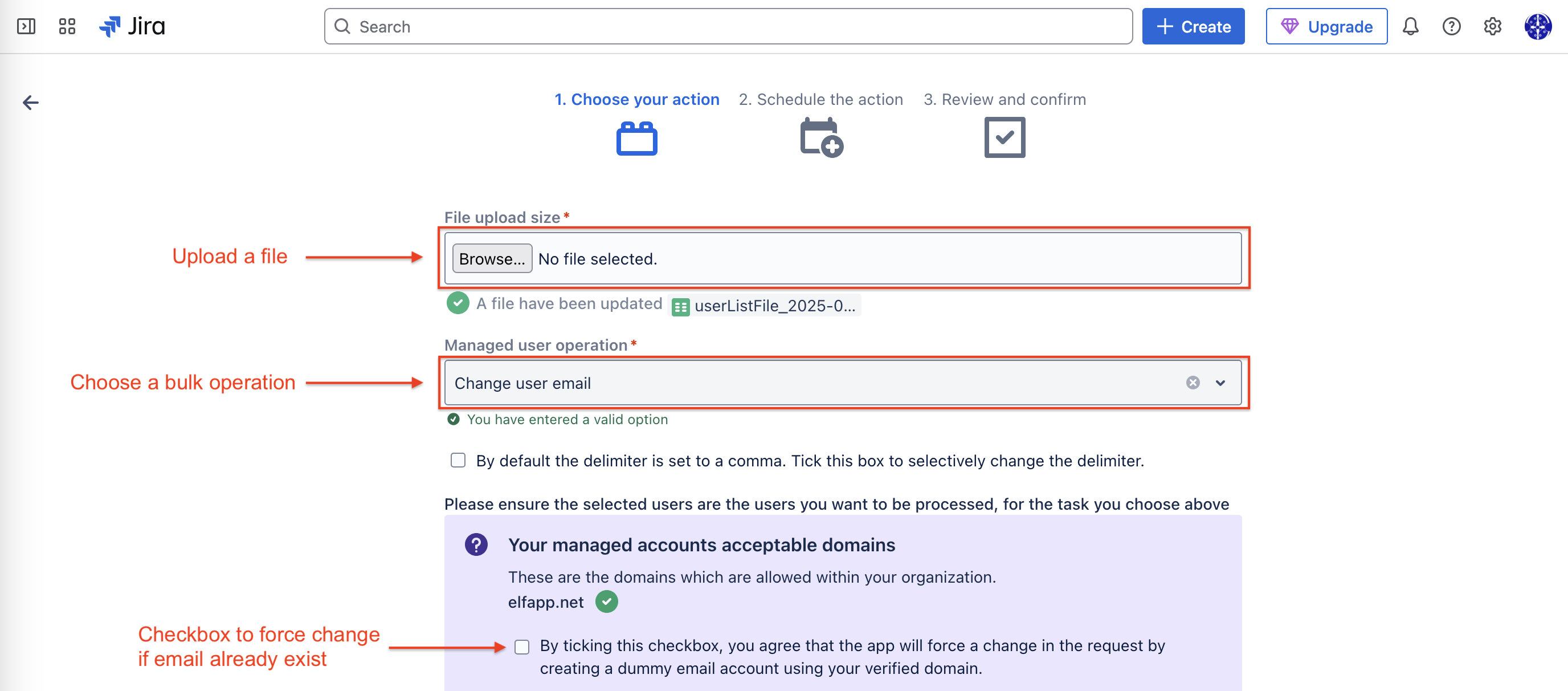Open the Jira settings gear
The height and width of the screenshot is (691, 1568).
[x=1493, y=26]
